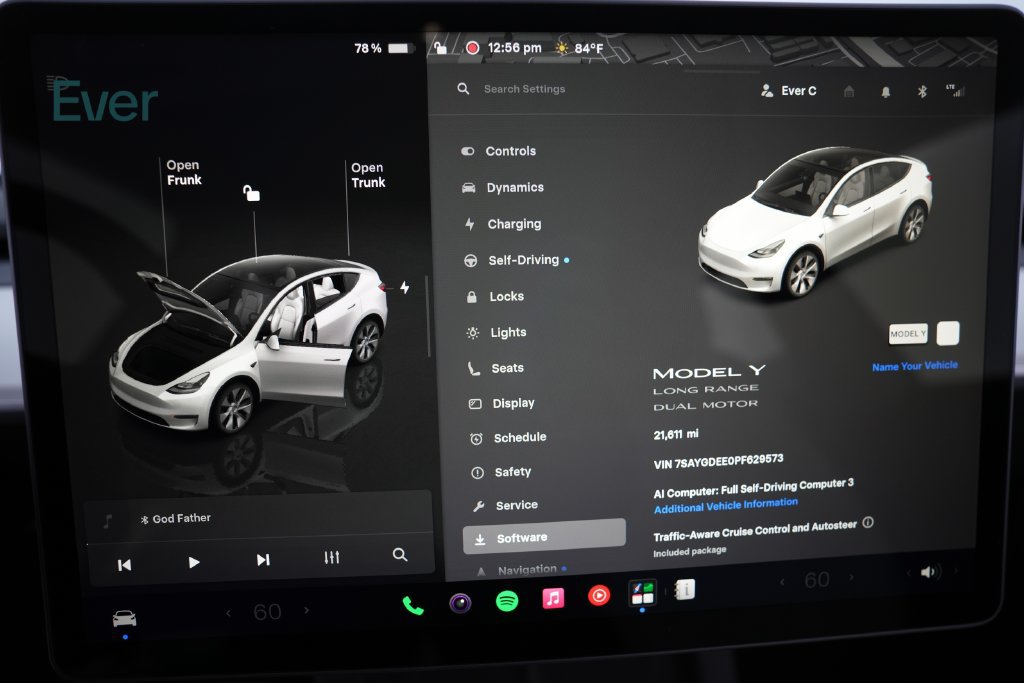Viewport: 1024px width, 683px height.
Task: Tap the LTE signal strength icon
Action: coord(955,91)
